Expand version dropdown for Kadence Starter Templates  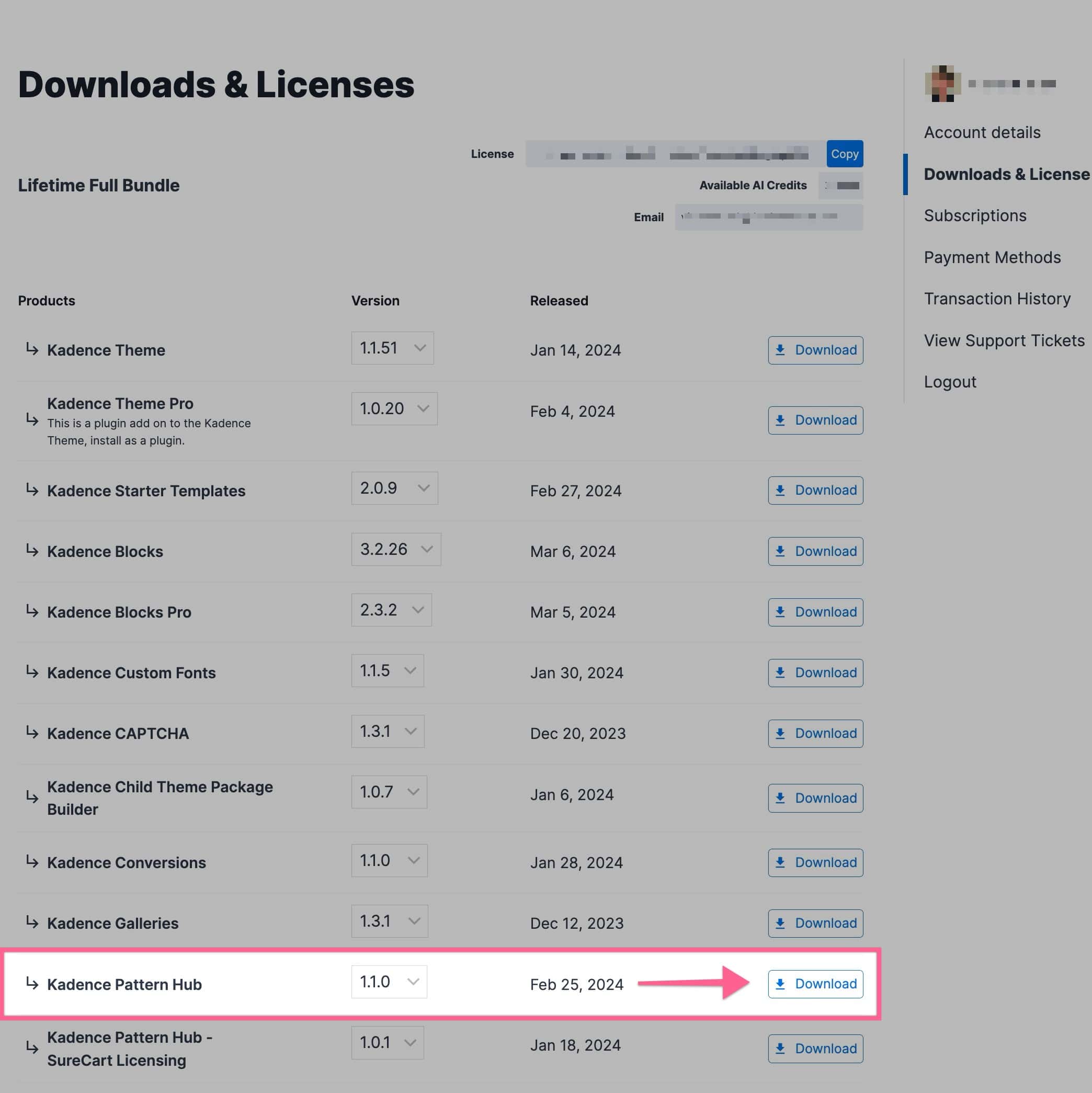[x=421, y=489]
